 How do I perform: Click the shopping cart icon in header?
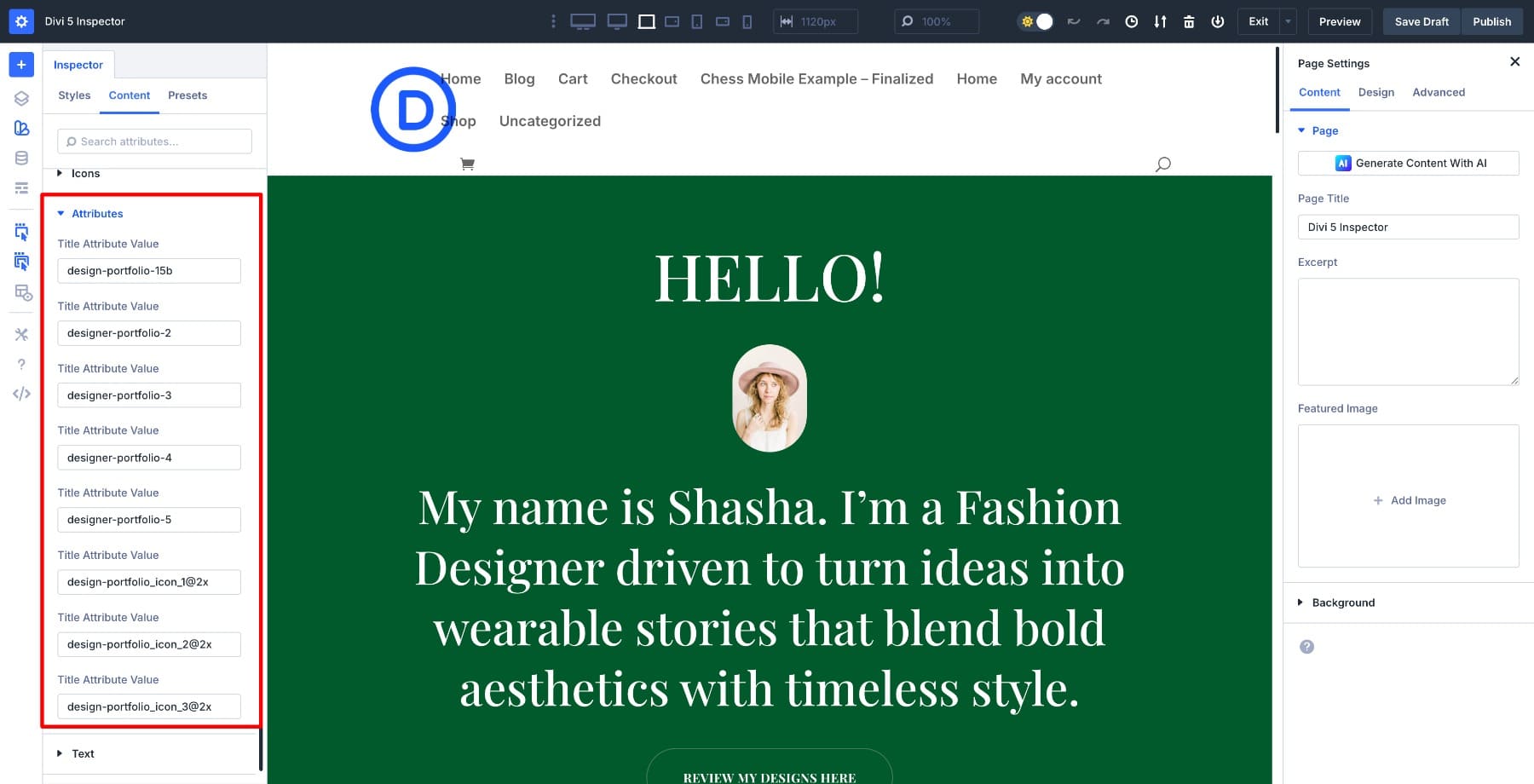tap(467, 164)
